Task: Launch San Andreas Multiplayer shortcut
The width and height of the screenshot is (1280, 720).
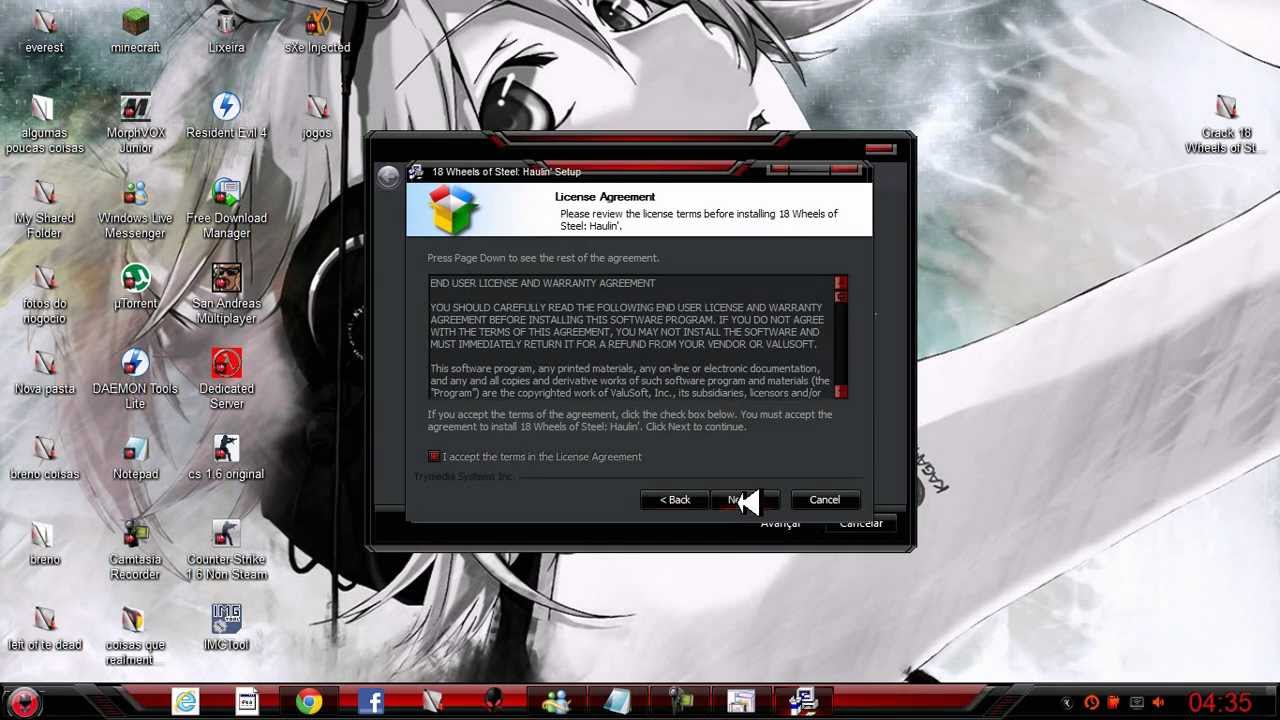Action: pyautogui.click(x=226, y=295)
